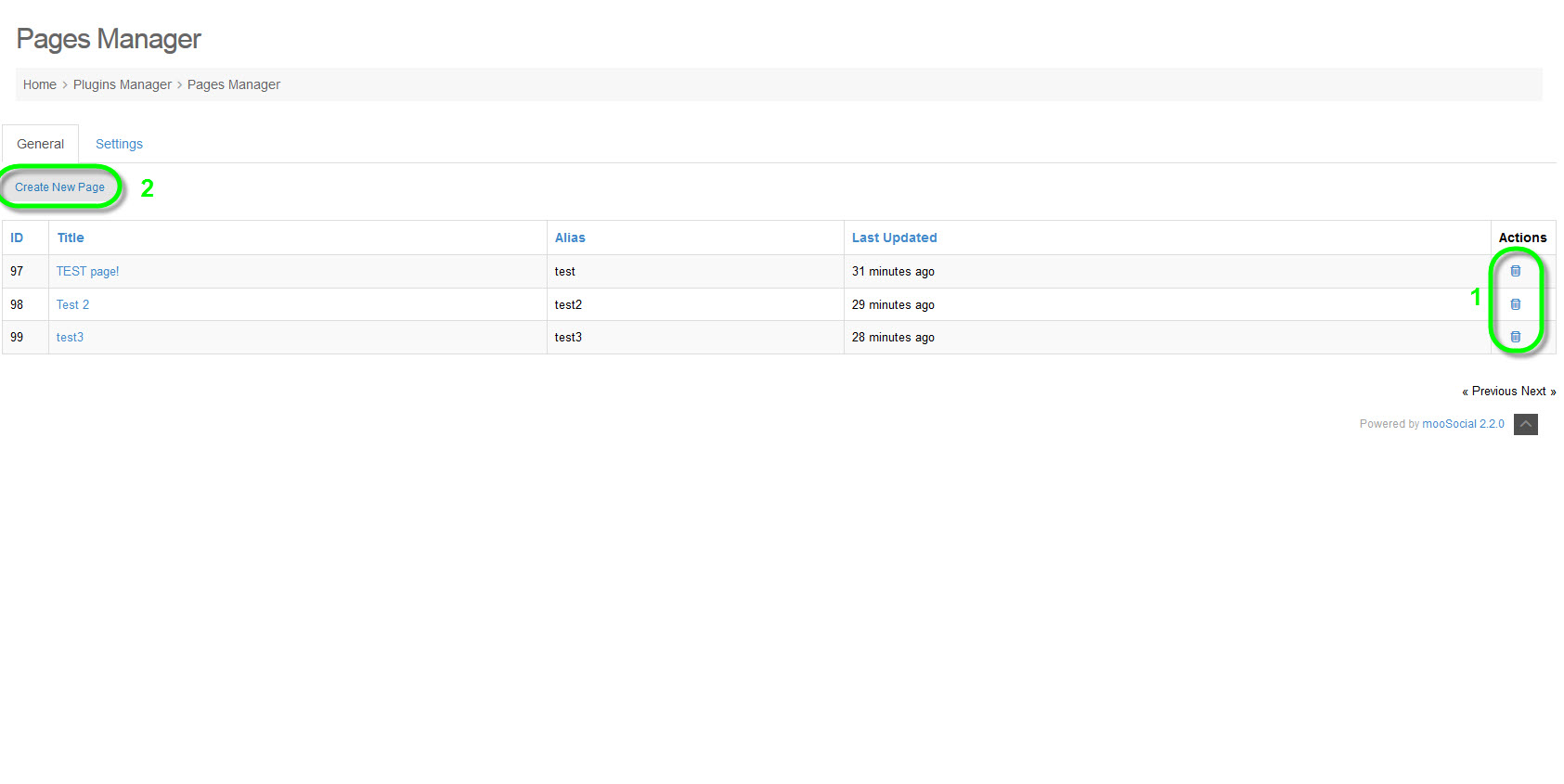Go to Home in the breadcrumb
The height and width of the screenshot is (784, 1564).
point(40,84)
